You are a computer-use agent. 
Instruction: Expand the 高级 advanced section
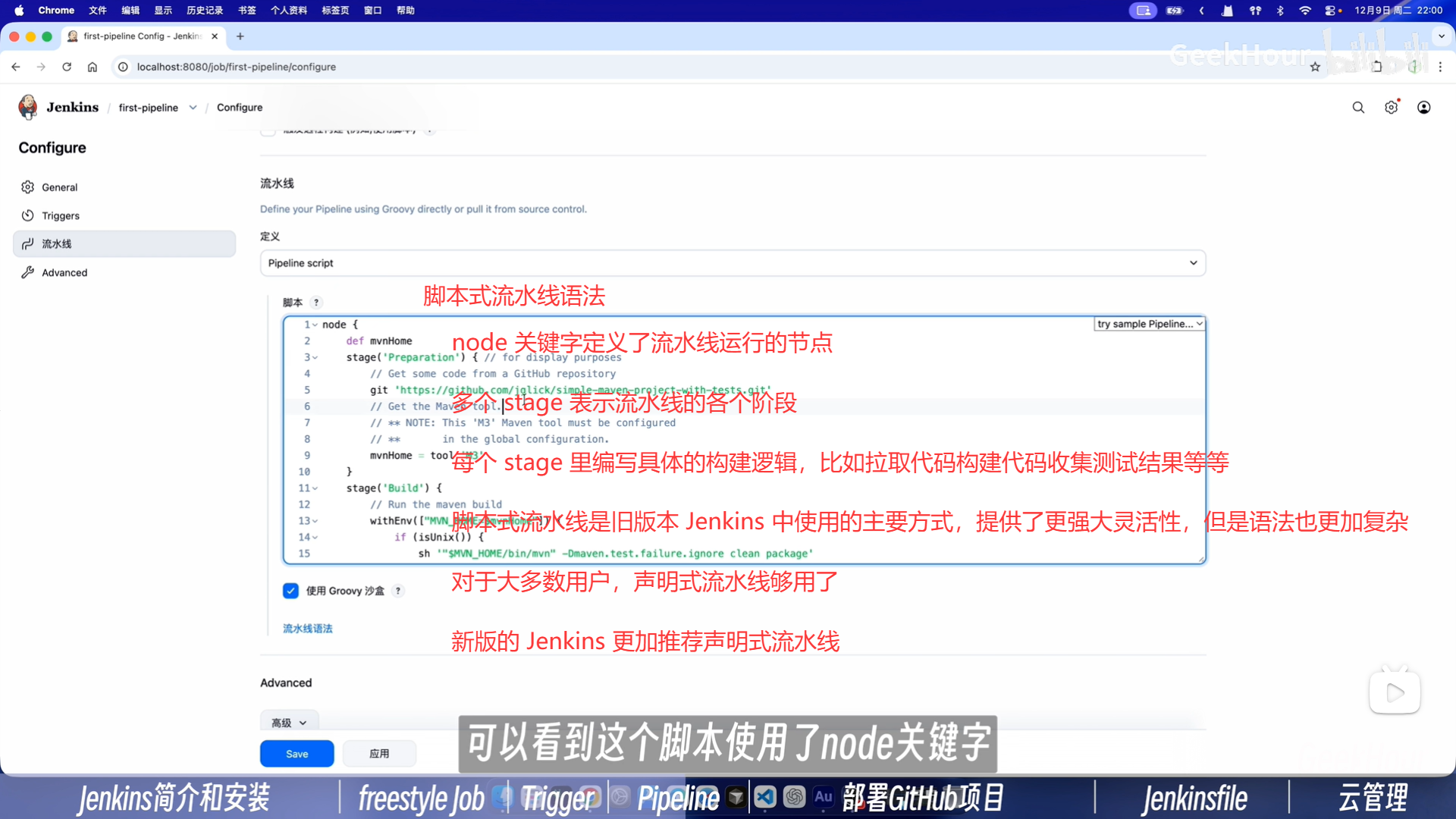pos(289,723)
